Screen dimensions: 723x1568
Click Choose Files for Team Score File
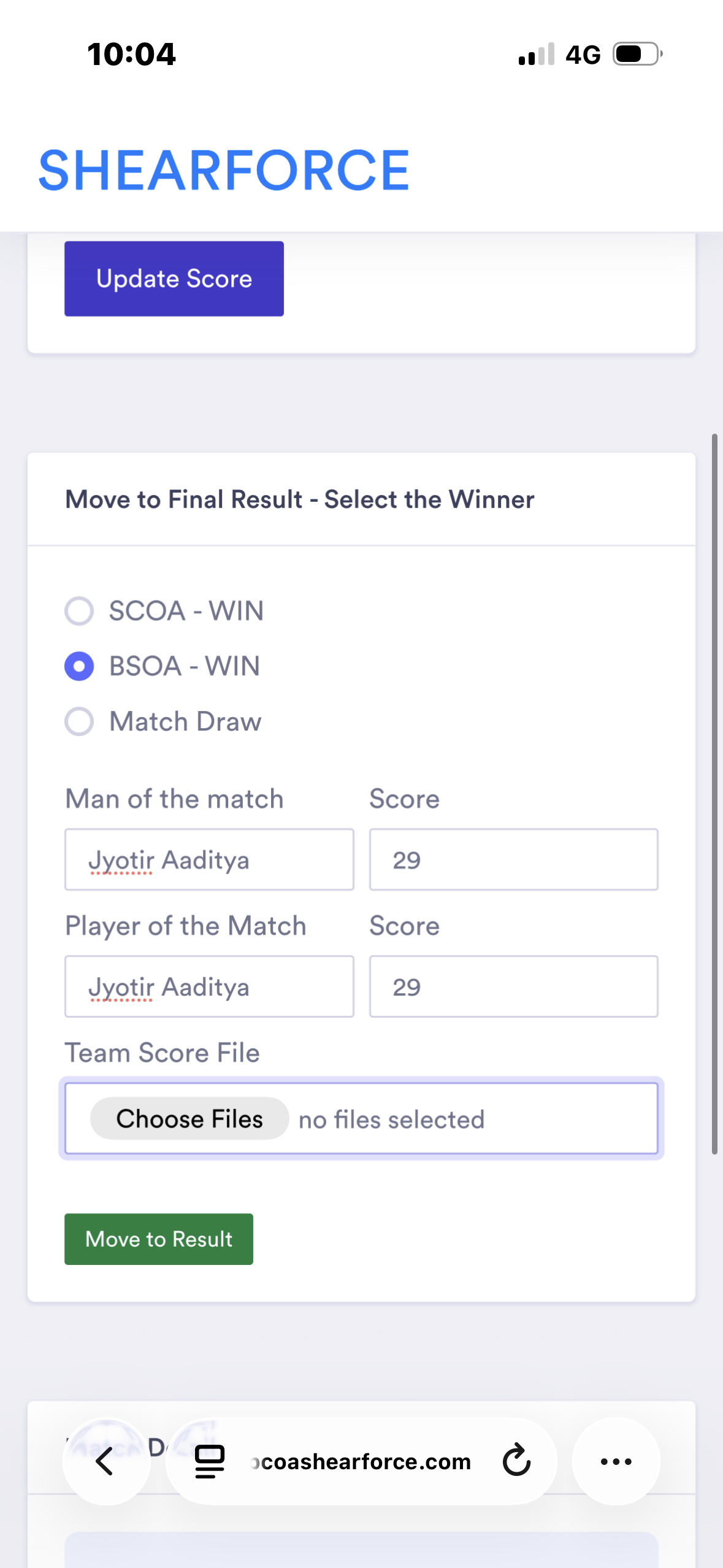(189, 1119)
